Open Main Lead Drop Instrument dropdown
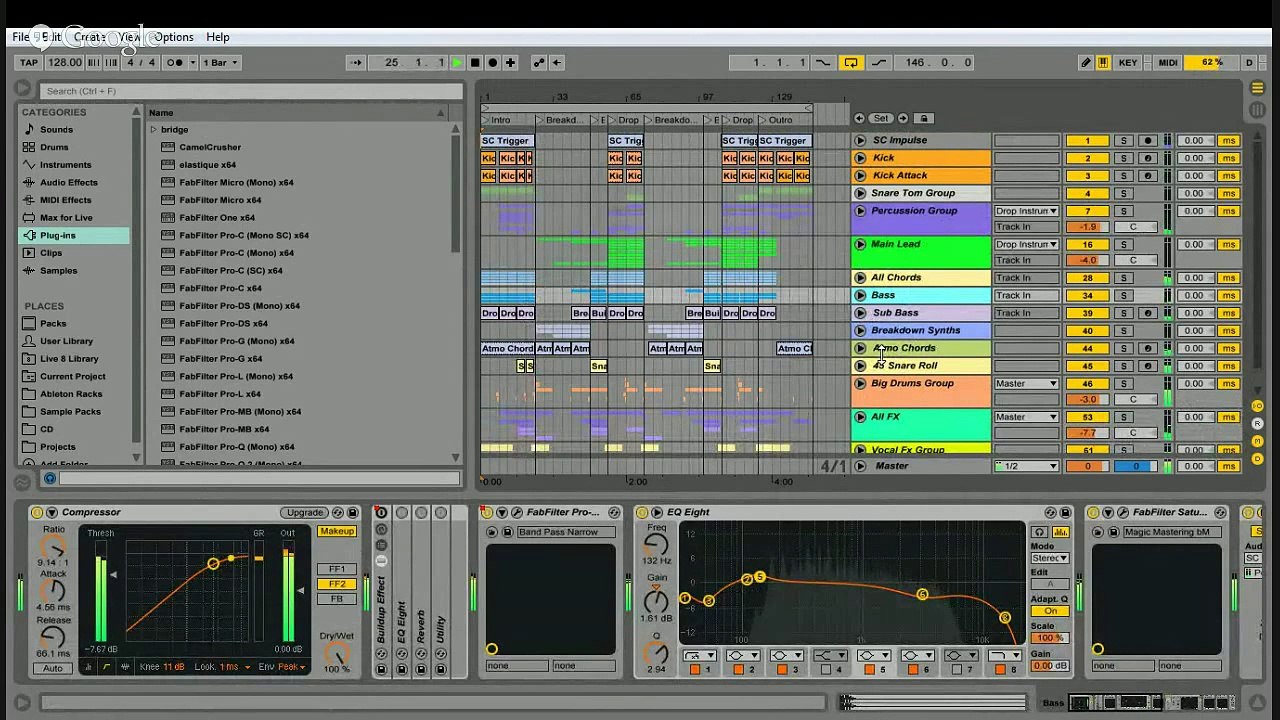 1027,244
